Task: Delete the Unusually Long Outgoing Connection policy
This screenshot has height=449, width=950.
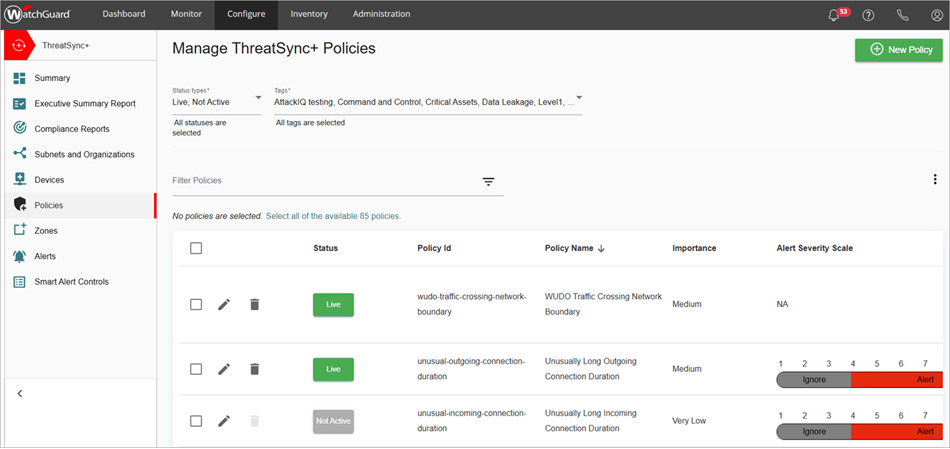Action: coord(254,369)
